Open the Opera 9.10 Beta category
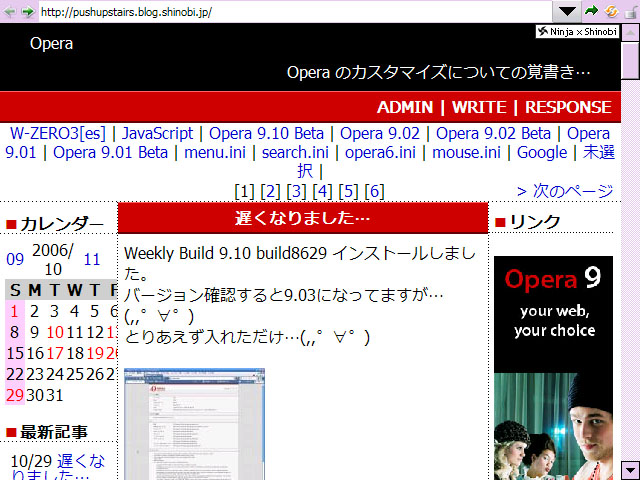 click(266, 133)
